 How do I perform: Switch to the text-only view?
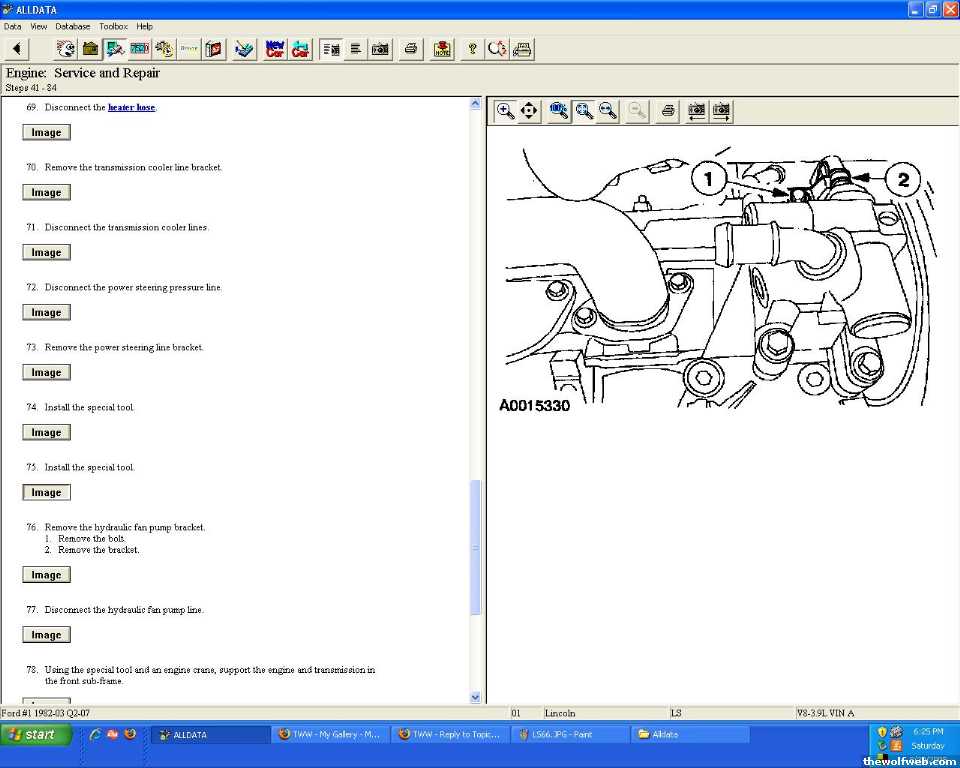[x=355, y=49]
